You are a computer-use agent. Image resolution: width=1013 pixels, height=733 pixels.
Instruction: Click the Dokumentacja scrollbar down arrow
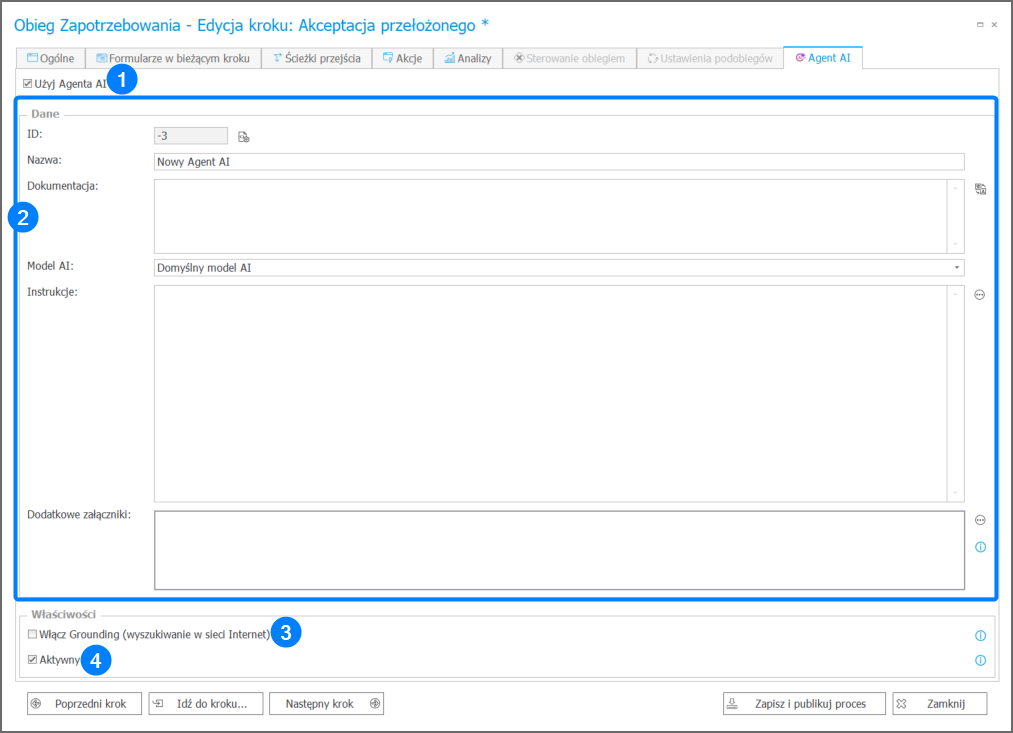(x=955, y=245)
